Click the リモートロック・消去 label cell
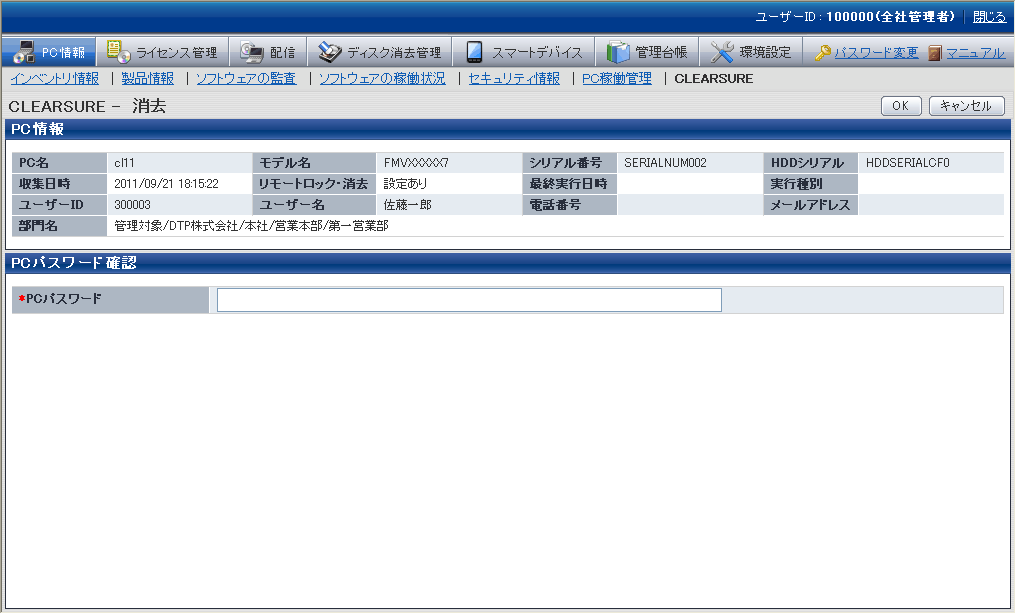This screenshot has width=1016, height=614. [314, 184]
